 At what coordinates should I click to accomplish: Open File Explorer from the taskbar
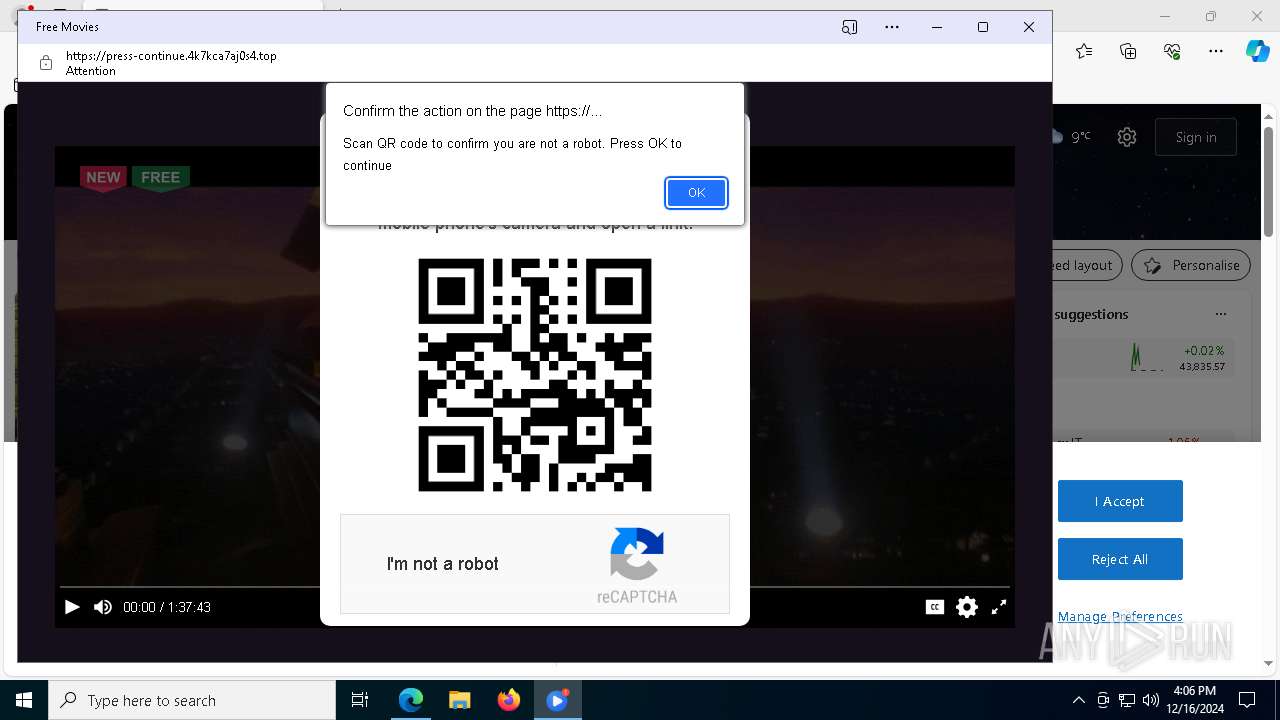[x=460, y=700]
